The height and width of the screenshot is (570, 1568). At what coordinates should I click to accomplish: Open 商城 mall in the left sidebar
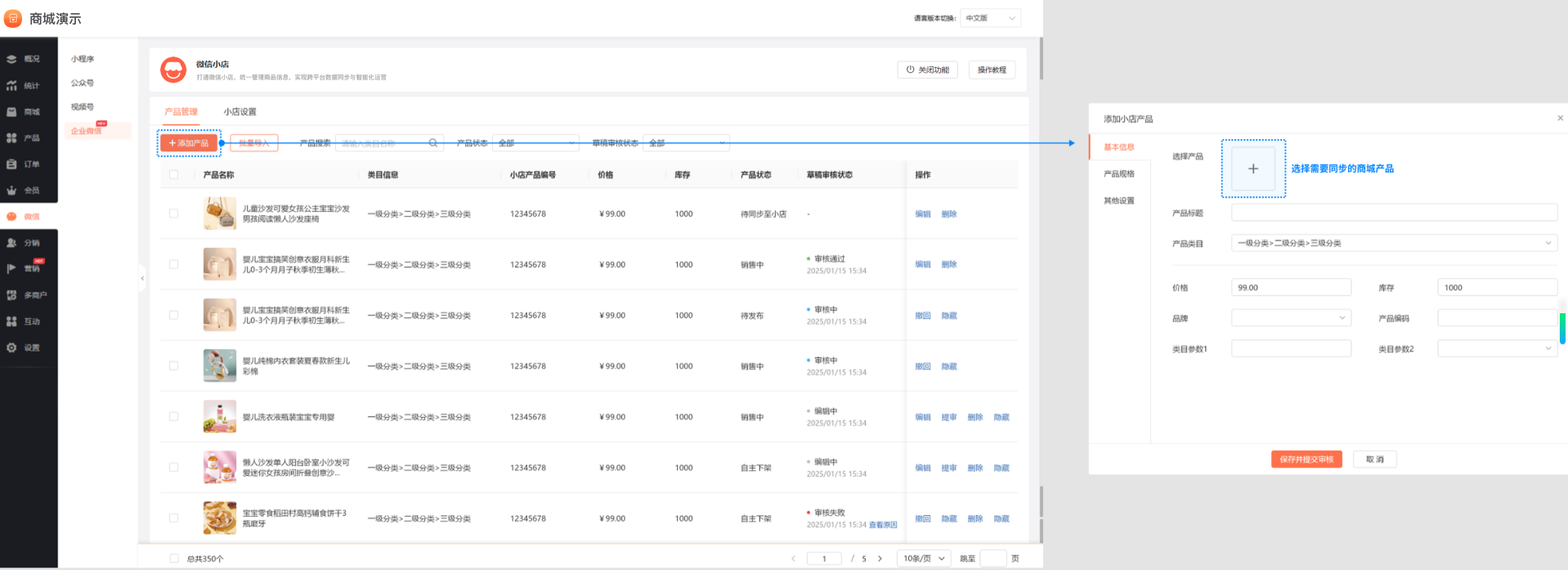[25, 111]
